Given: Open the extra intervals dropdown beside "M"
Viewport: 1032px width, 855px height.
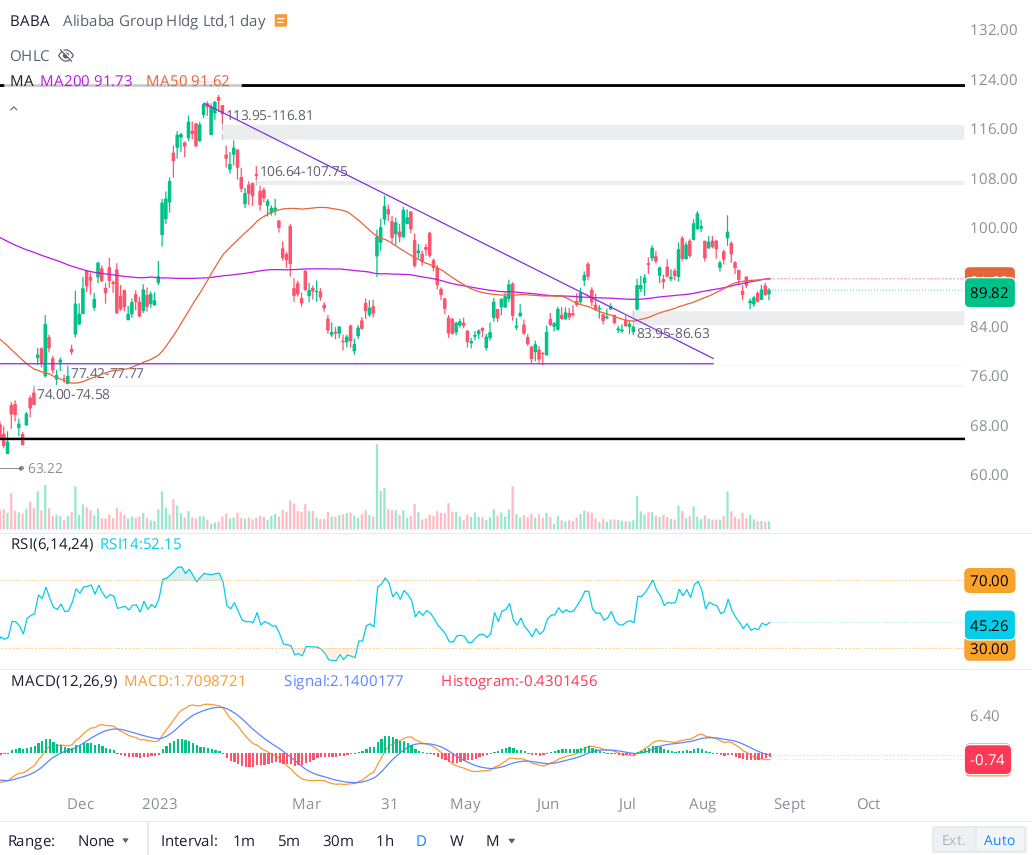Looking at the screenshot, I should point(511,841).
